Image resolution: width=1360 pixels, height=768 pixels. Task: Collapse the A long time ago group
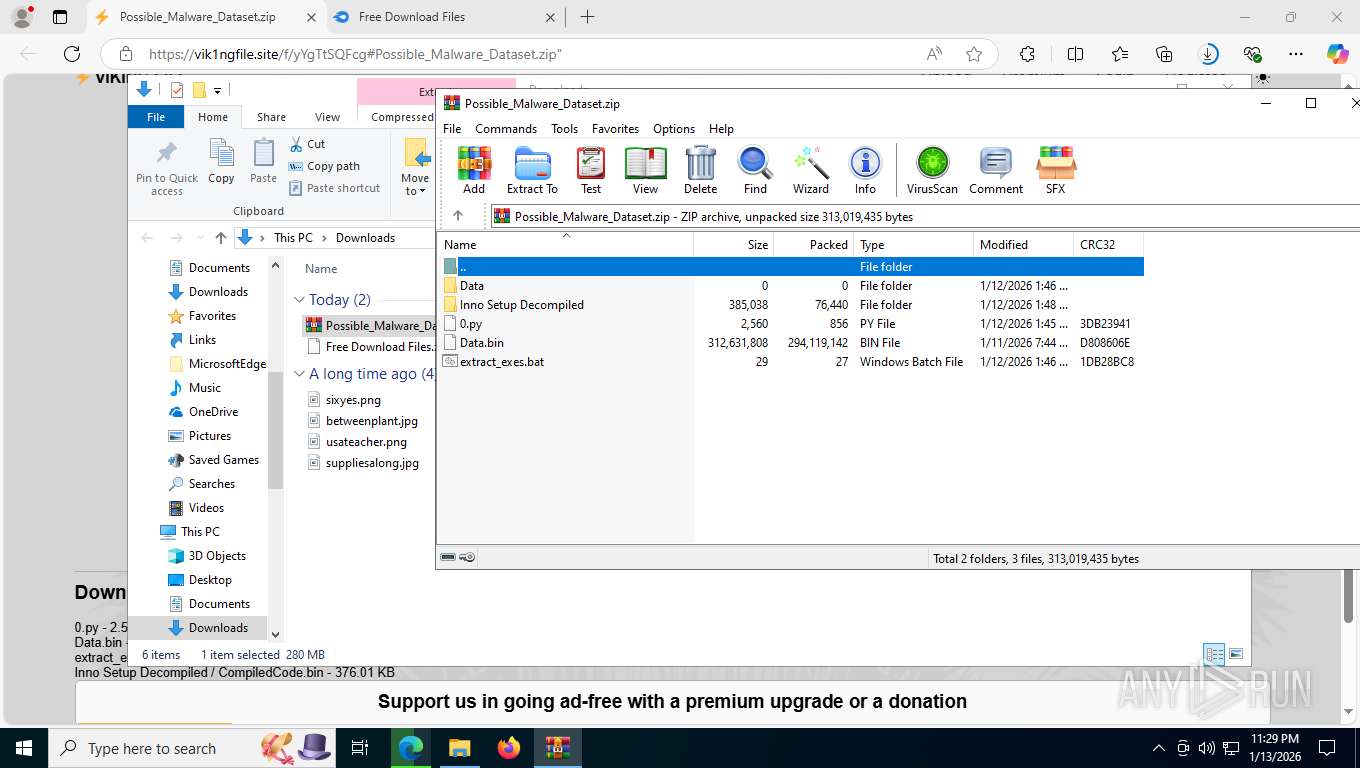(x=299, y=374)
